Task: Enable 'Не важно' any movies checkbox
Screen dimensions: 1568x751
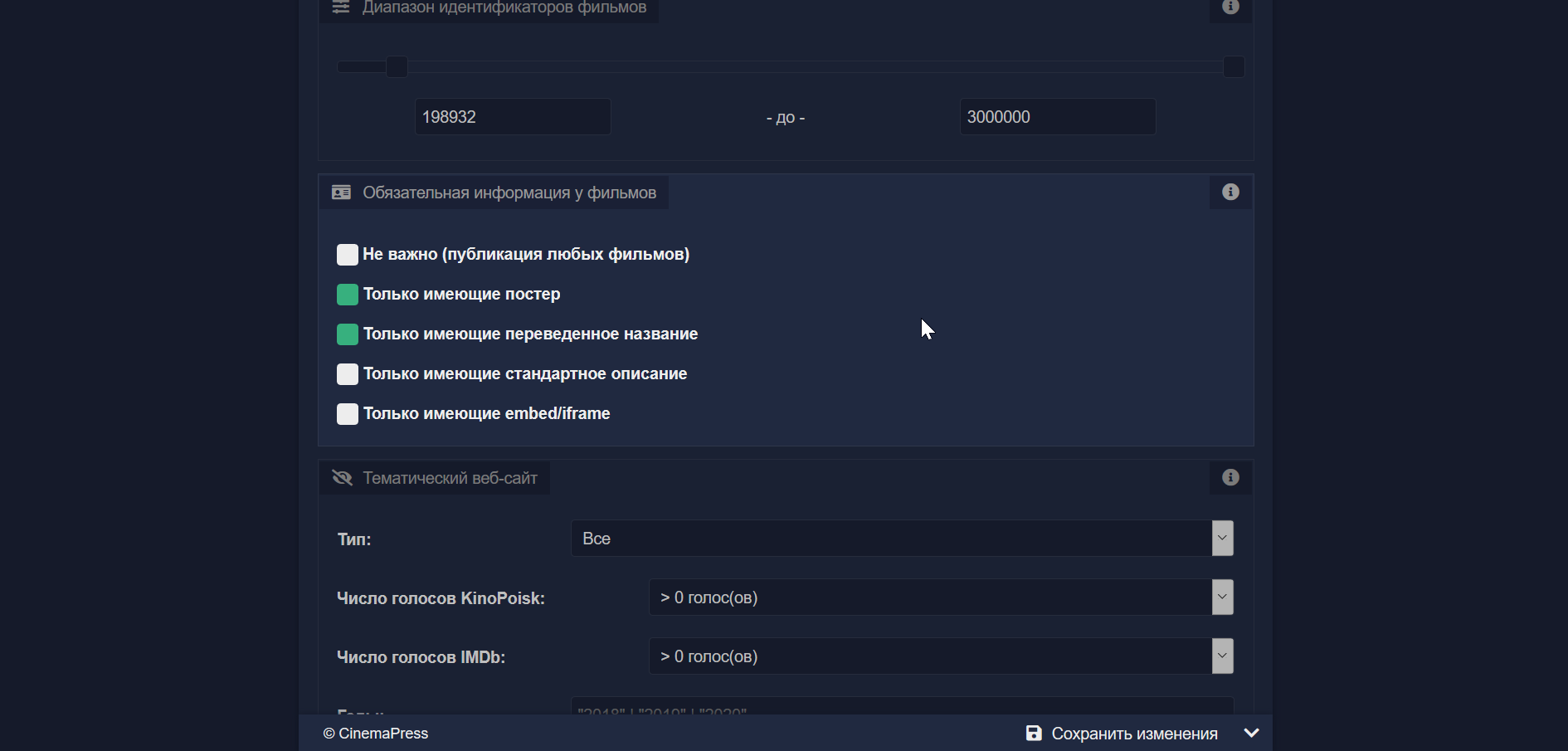Action: 348,255
